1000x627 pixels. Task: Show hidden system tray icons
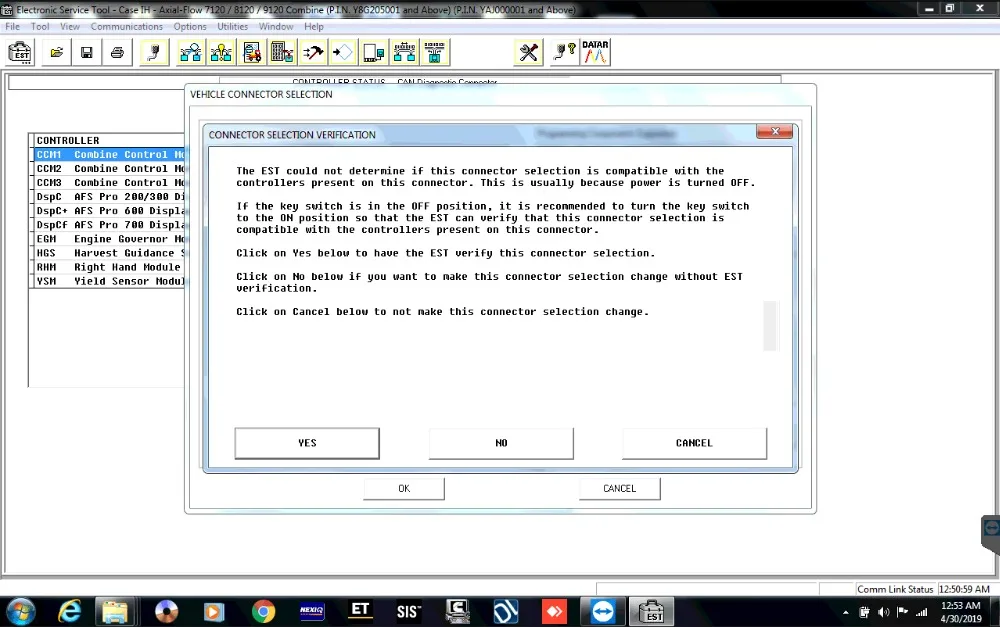(846, 612)
